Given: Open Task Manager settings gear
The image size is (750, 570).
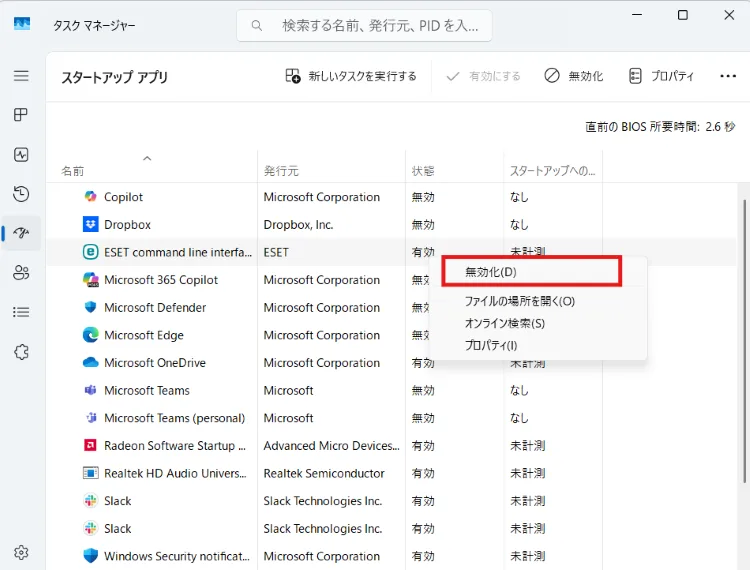Looking at the screenshot, I should 21,552.
